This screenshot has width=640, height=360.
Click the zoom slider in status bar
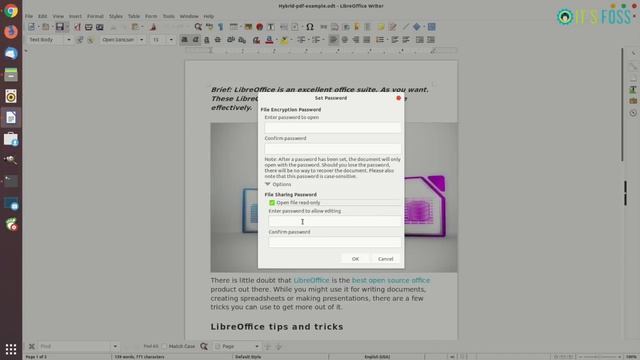(600, 357)
